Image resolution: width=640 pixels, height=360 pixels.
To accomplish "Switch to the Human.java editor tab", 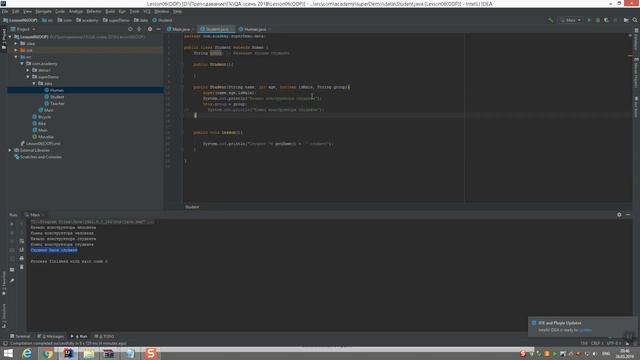I will pyautogui.click(x=254, y=29).
